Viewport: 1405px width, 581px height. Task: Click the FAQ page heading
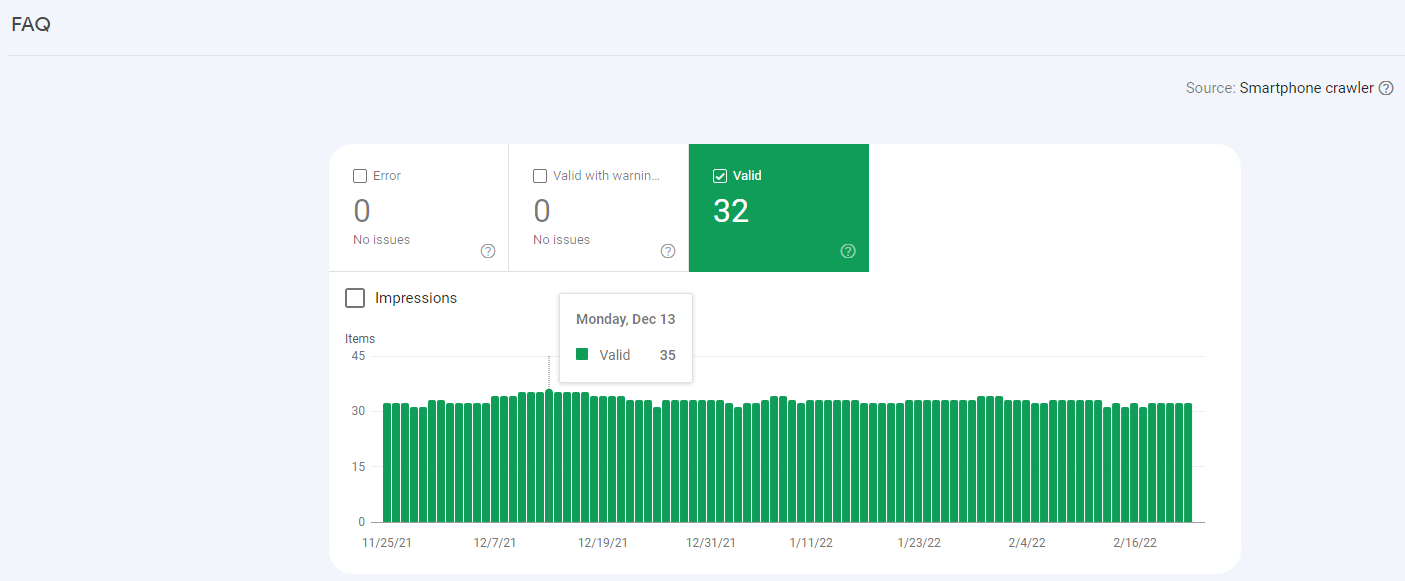tap(31, 25)
